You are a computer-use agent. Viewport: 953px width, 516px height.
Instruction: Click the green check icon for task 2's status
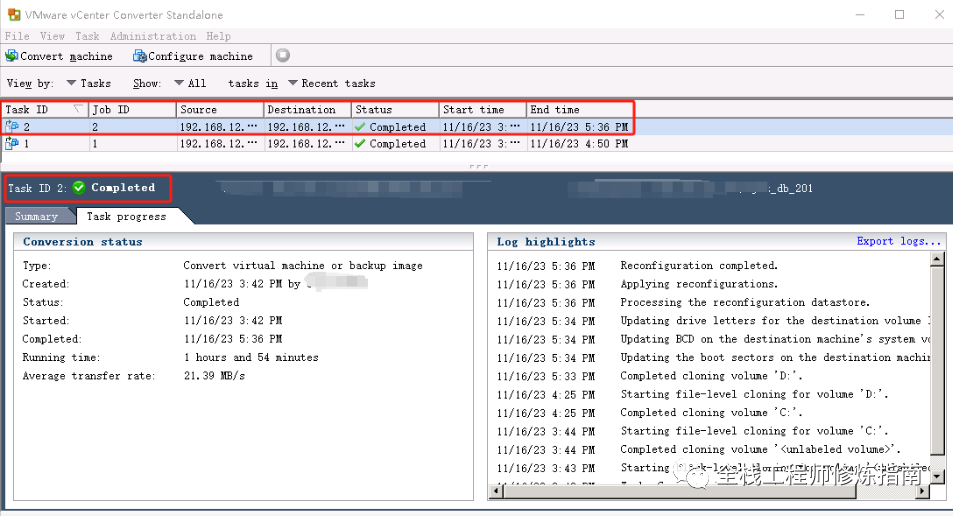coord(360,126)
